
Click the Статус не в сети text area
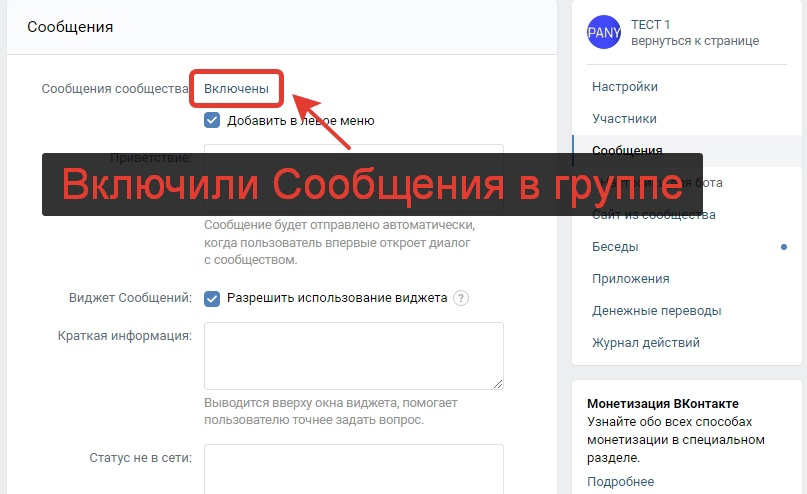click(x=354, y=469)
